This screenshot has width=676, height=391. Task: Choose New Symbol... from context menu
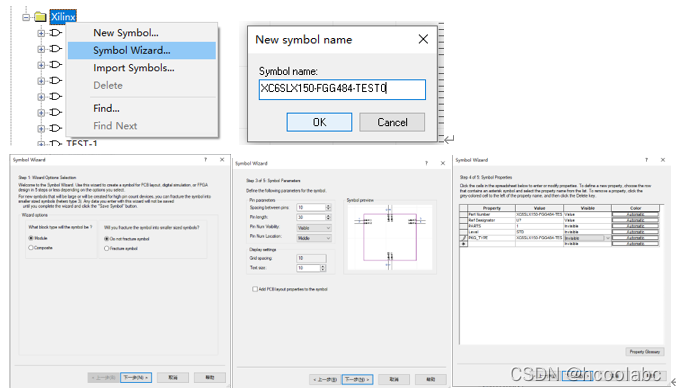click(x=126, y=33)
